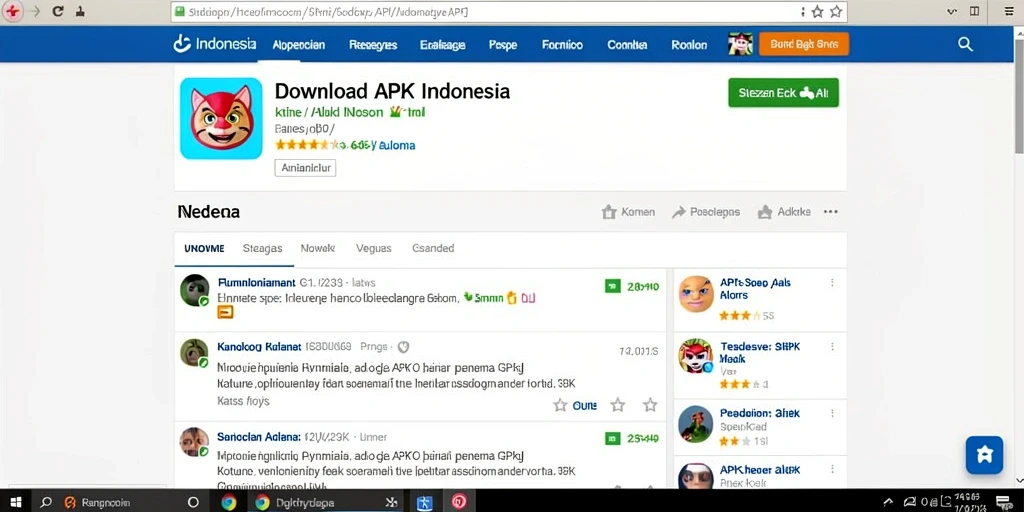Switch to the Steagas tab
Image resolution: width=1024 pixels, height=512 pixels.
pos(263,248)
